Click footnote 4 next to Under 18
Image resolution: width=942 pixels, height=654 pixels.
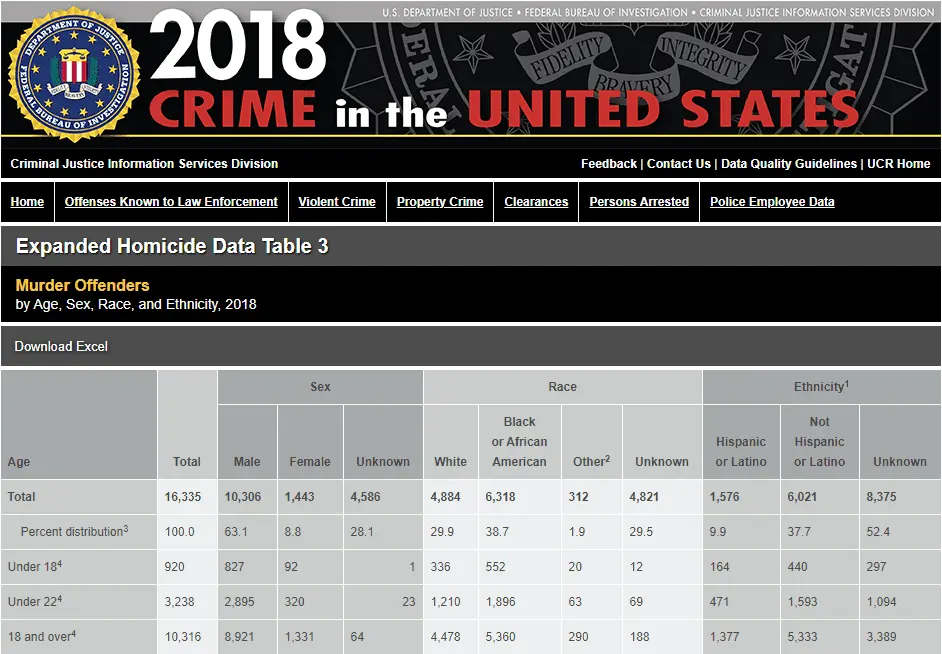click(60, 563)
